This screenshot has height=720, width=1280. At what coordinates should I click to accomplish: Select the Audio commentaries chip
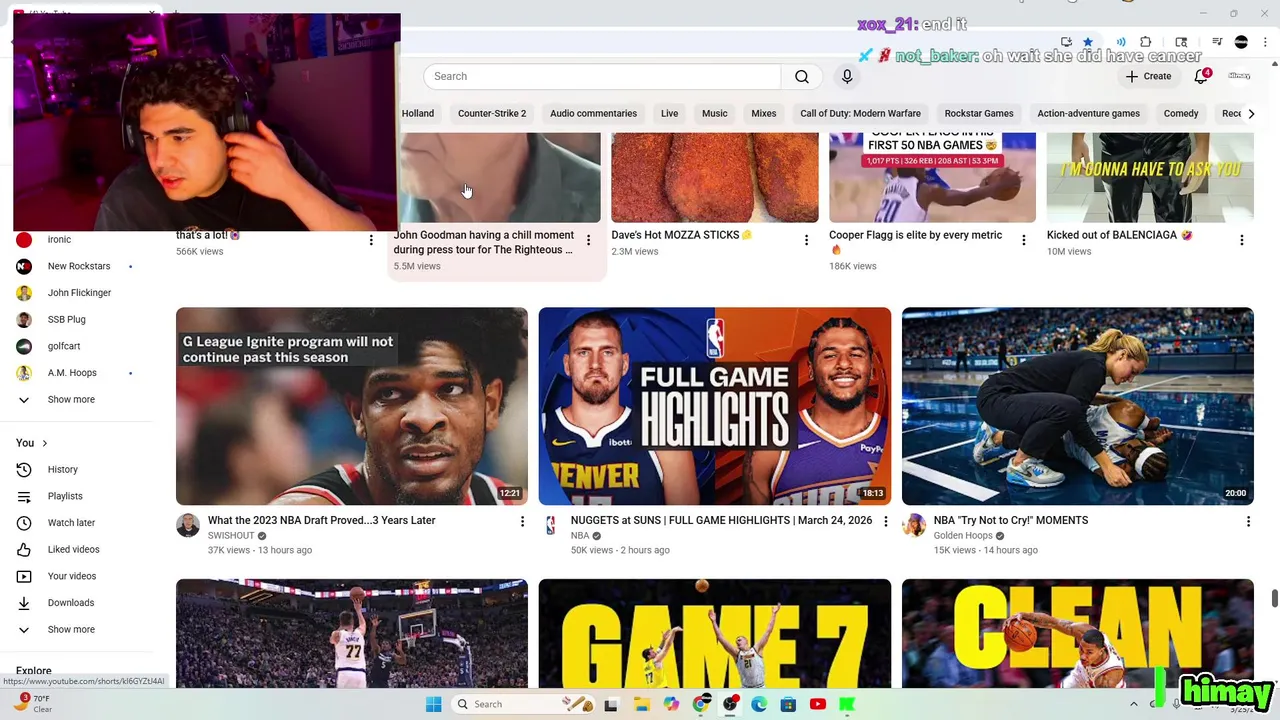point(593,114)
